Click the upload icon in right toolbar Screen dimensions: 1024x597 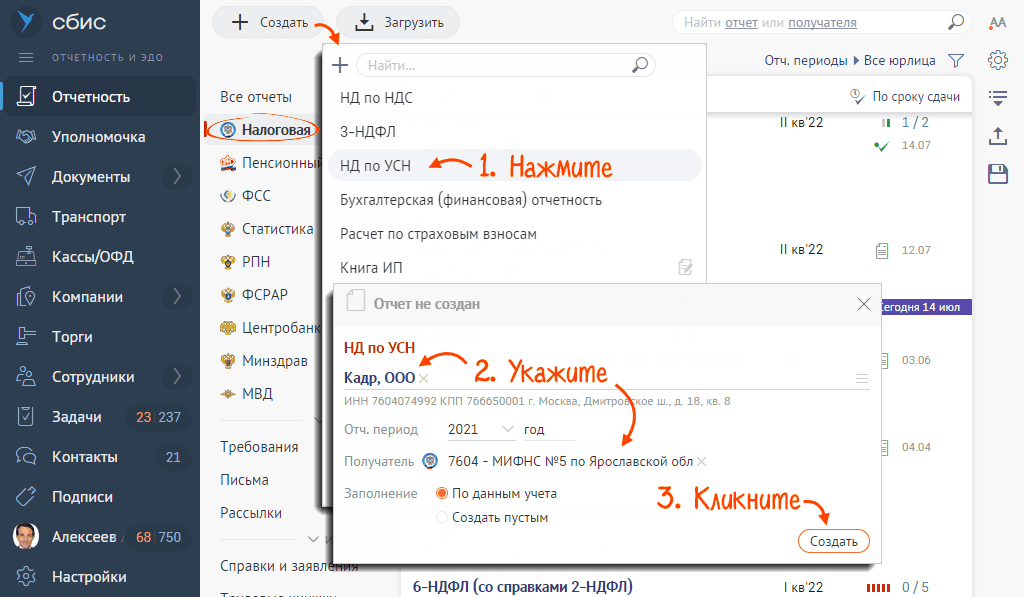click(997, 136)
